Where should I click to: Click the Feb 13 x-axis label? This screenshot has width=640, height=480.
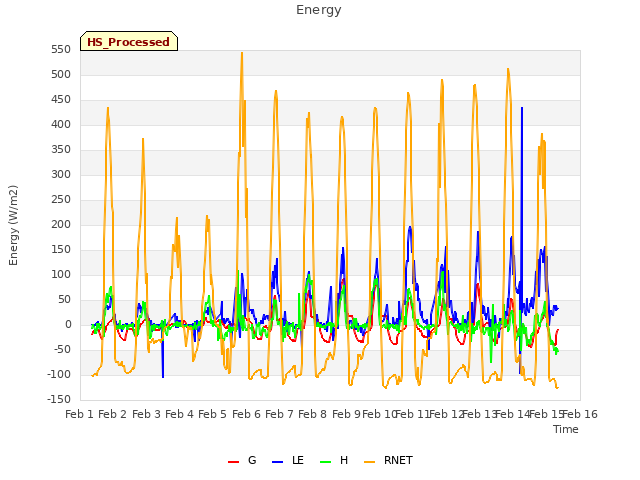click(x=479, y=414)
